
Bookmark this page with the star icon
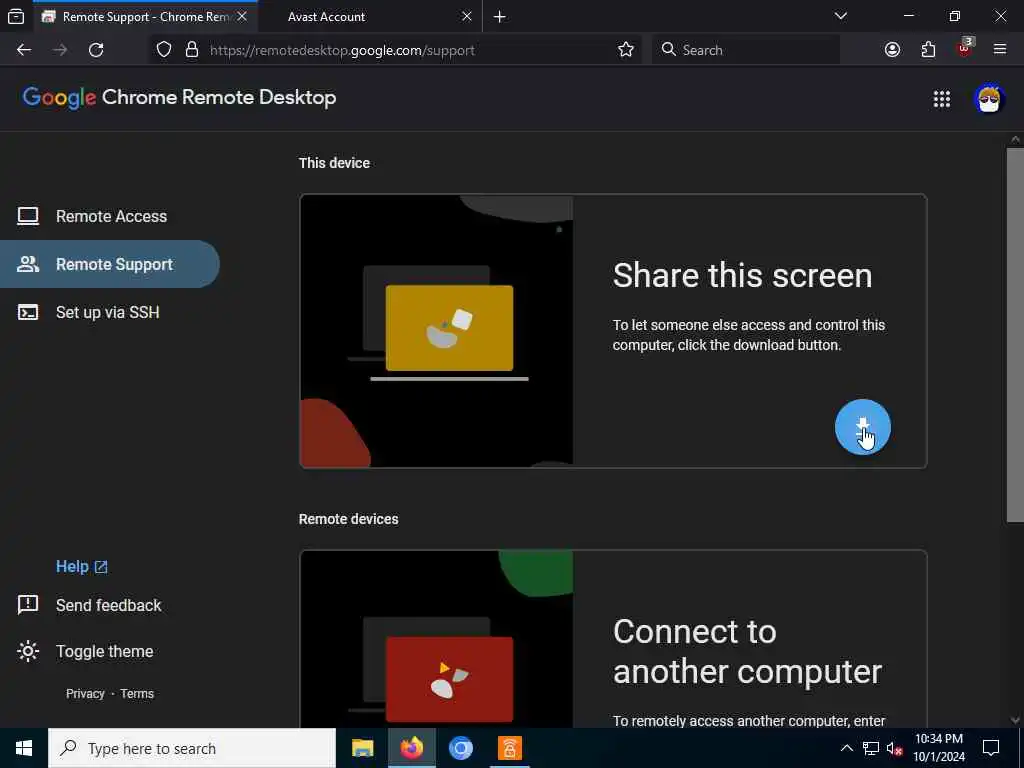point(626,50)
